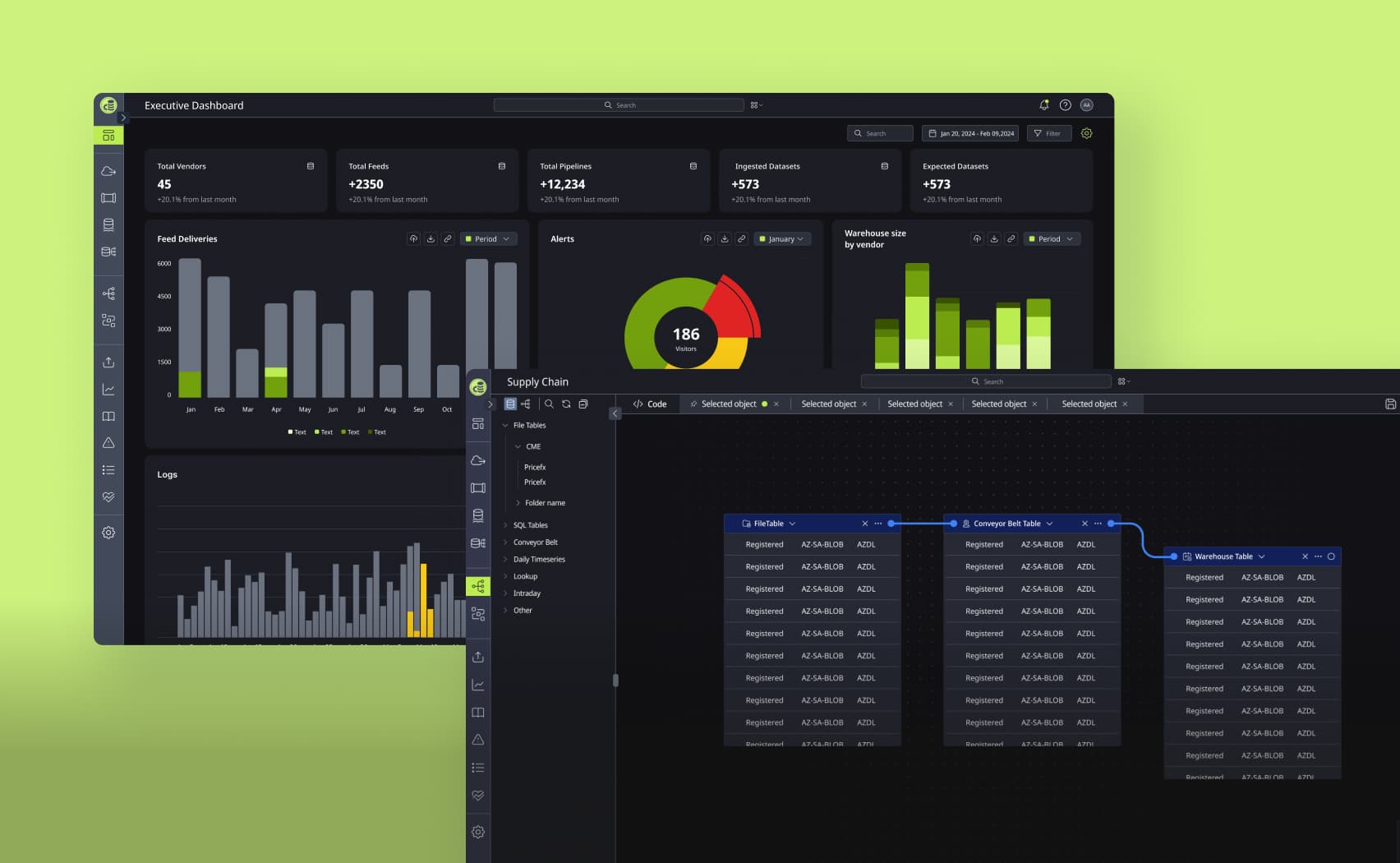Open the help question mark icon
Screen dimensions: 1400x863
[1065, 105]
